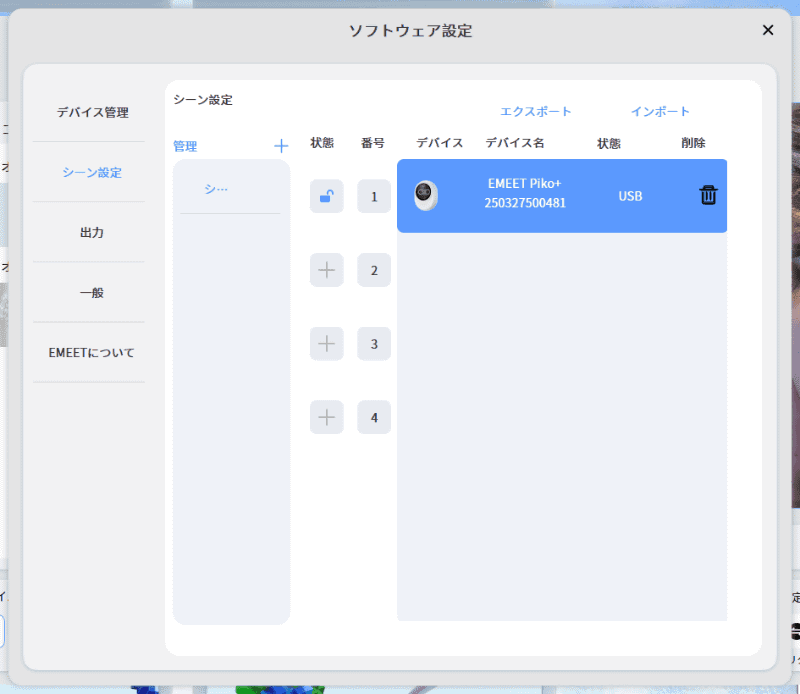Click the インポート link
This screenshot has height=694, width=800.
coord(660,111)
